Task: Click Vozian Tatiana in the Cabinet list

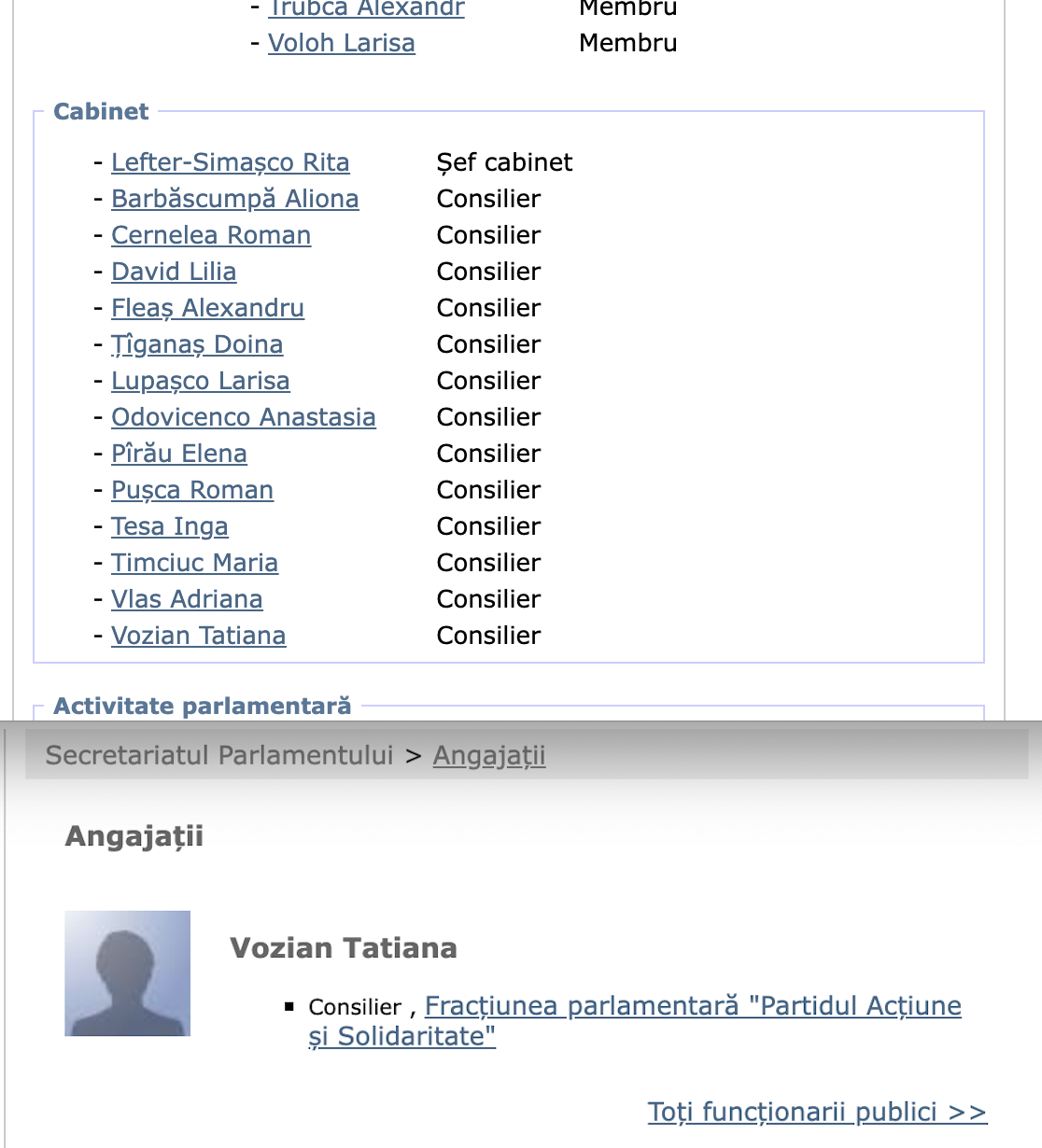Action: [198, 636]
